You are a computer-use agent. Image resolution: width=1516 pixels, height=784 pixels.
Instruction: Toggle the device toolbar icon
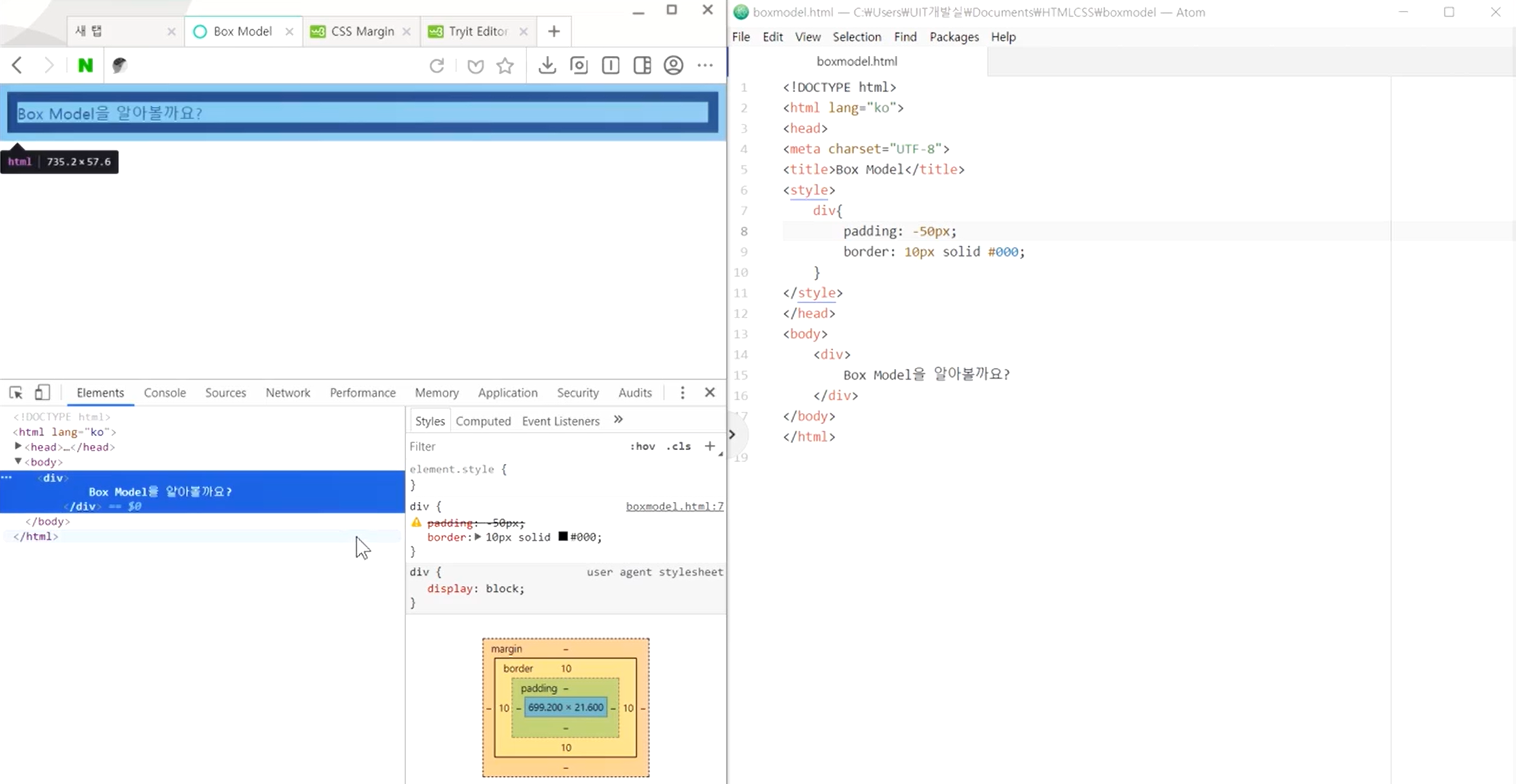coord(42,392)
